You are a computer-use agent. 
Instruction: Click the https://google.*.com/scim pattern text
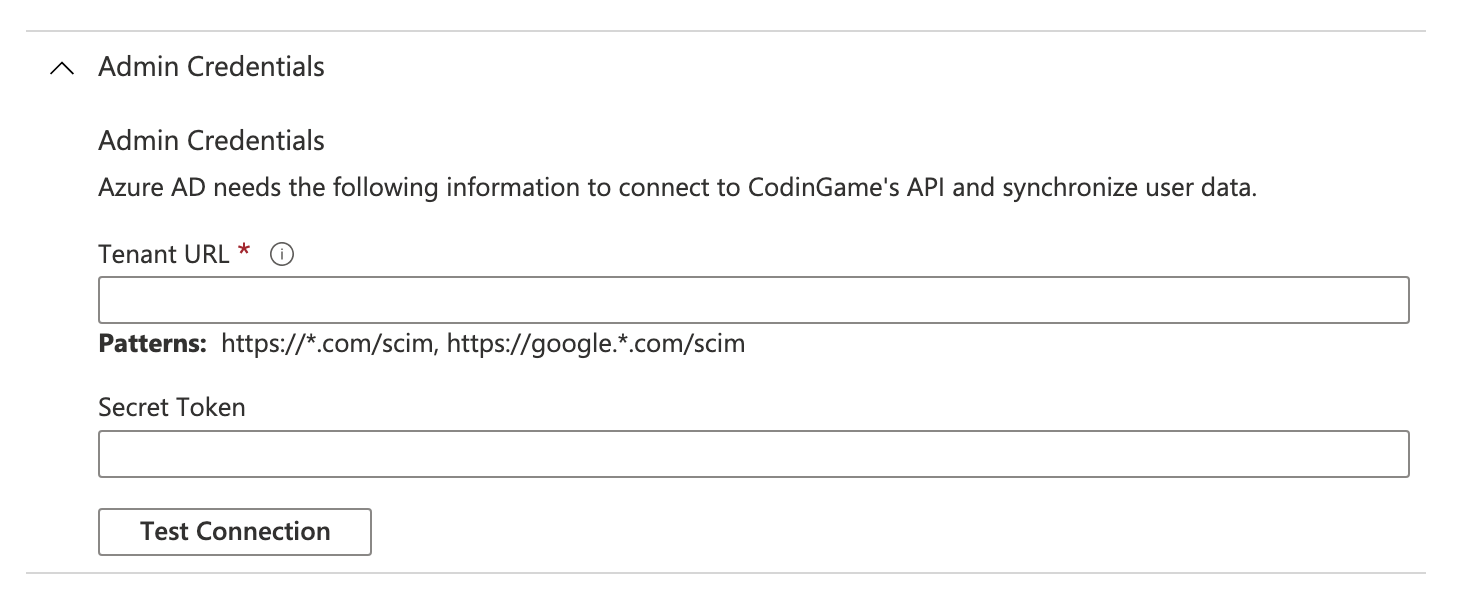click(596, 345)
